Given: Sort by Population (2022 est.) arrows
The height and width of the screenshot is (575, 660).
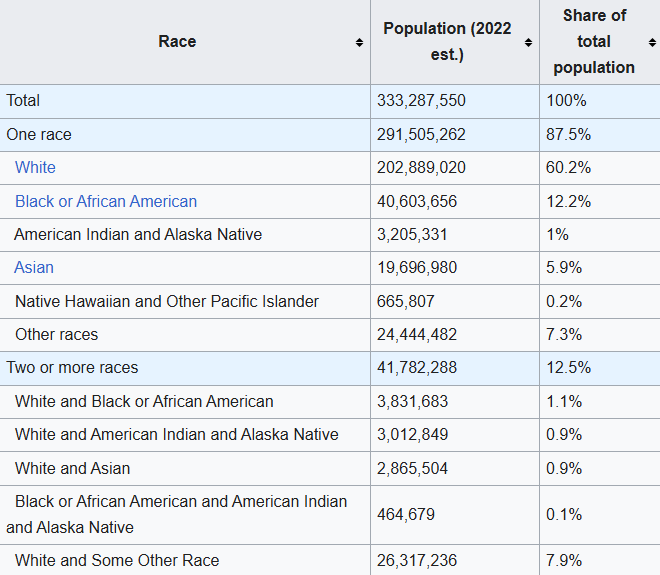Looking at the screenshot, I should pos(528,42).
